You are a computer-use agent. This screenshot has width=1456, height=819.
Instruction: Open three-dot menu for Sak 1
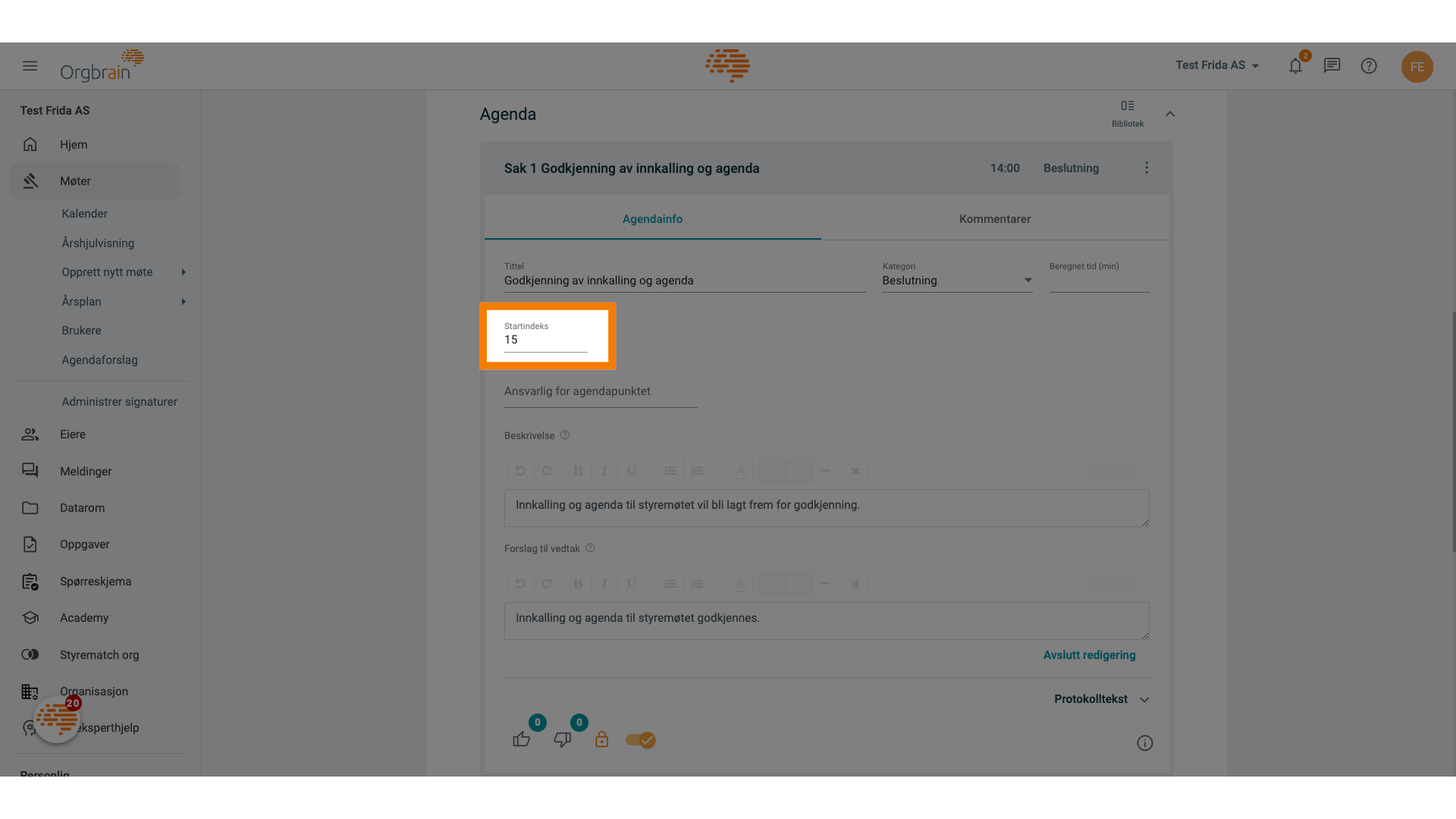(1147, 168)
